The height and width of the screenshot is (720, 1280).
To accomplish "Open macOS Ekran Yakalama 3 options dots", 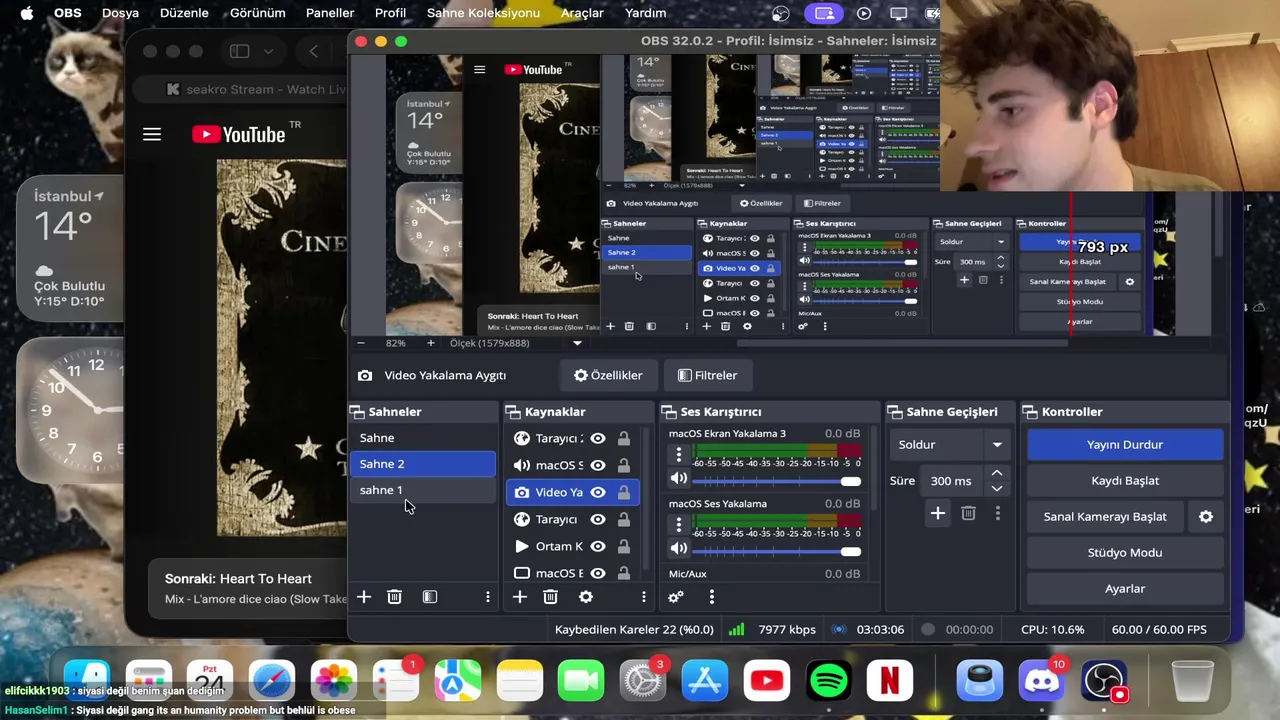I will coord(679,455).
